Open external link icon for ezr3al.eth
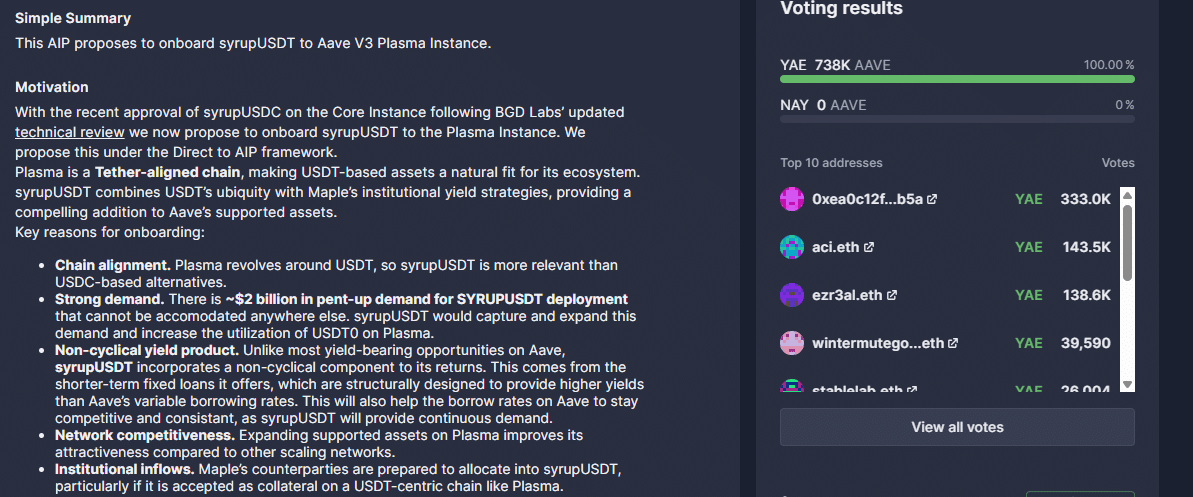This screenshot has width=1193, height=497. 892,295
